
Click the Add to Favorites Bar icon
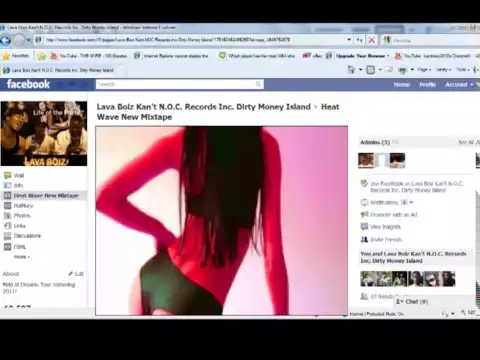pyautogui.click(x=42, y=56)
